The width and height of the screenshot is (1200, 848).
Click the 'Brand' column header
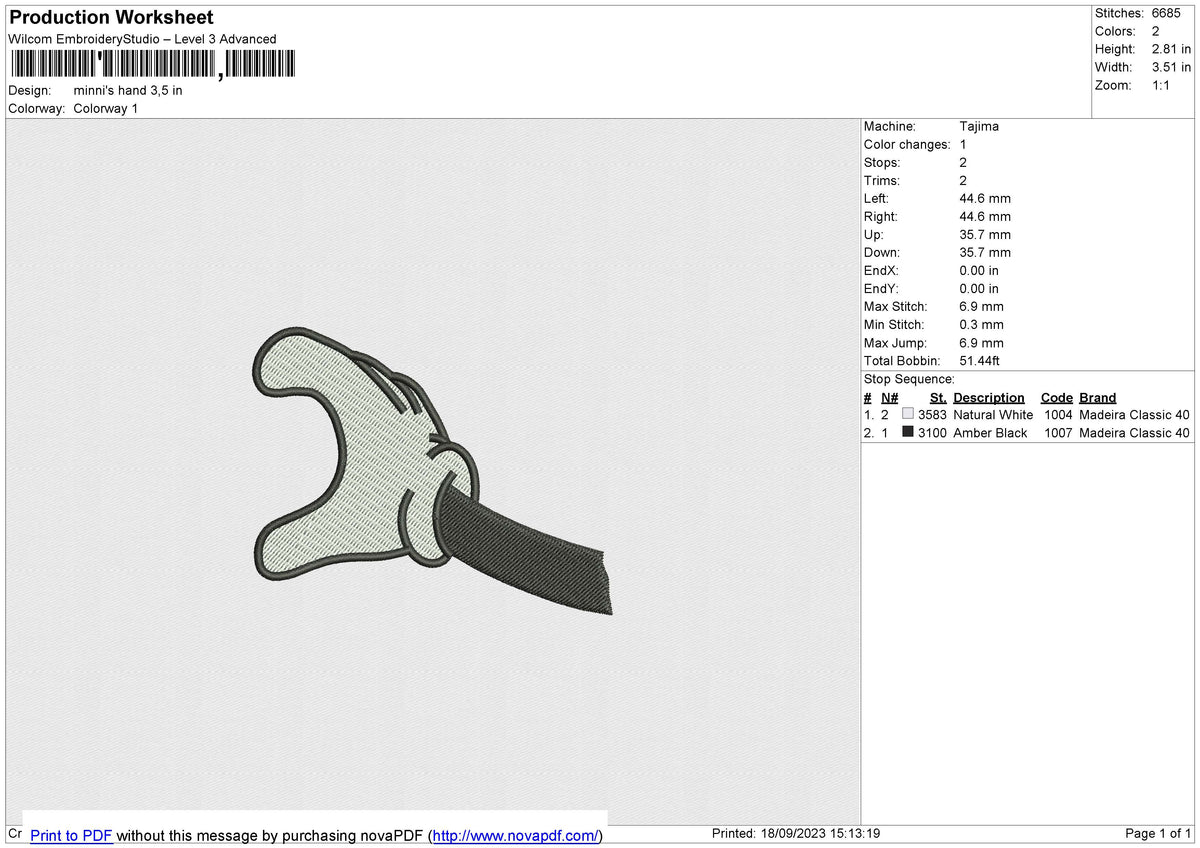1098,397
